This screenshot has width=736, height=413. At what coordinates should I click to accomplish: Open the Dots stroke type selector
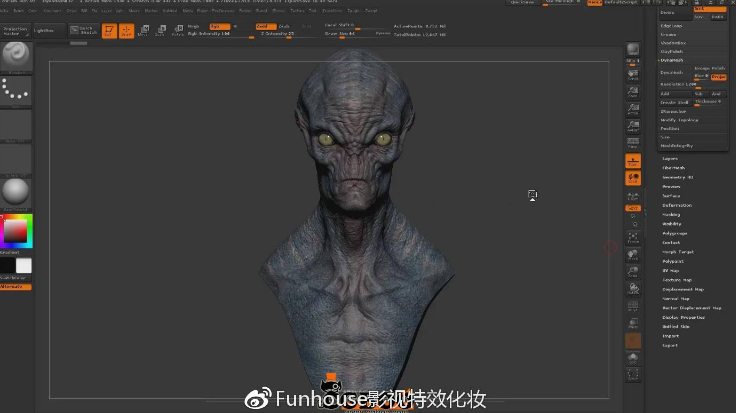point(16,90)
